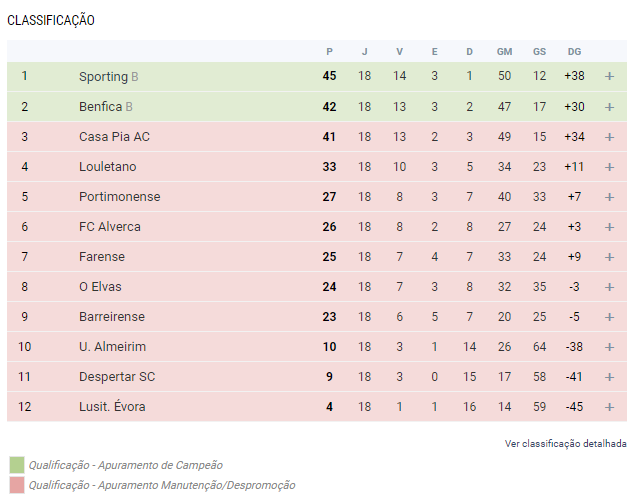Click the plus icon for U. Almeirim
The width and height of the screenshot is (632, 498).
coord(609,347)
